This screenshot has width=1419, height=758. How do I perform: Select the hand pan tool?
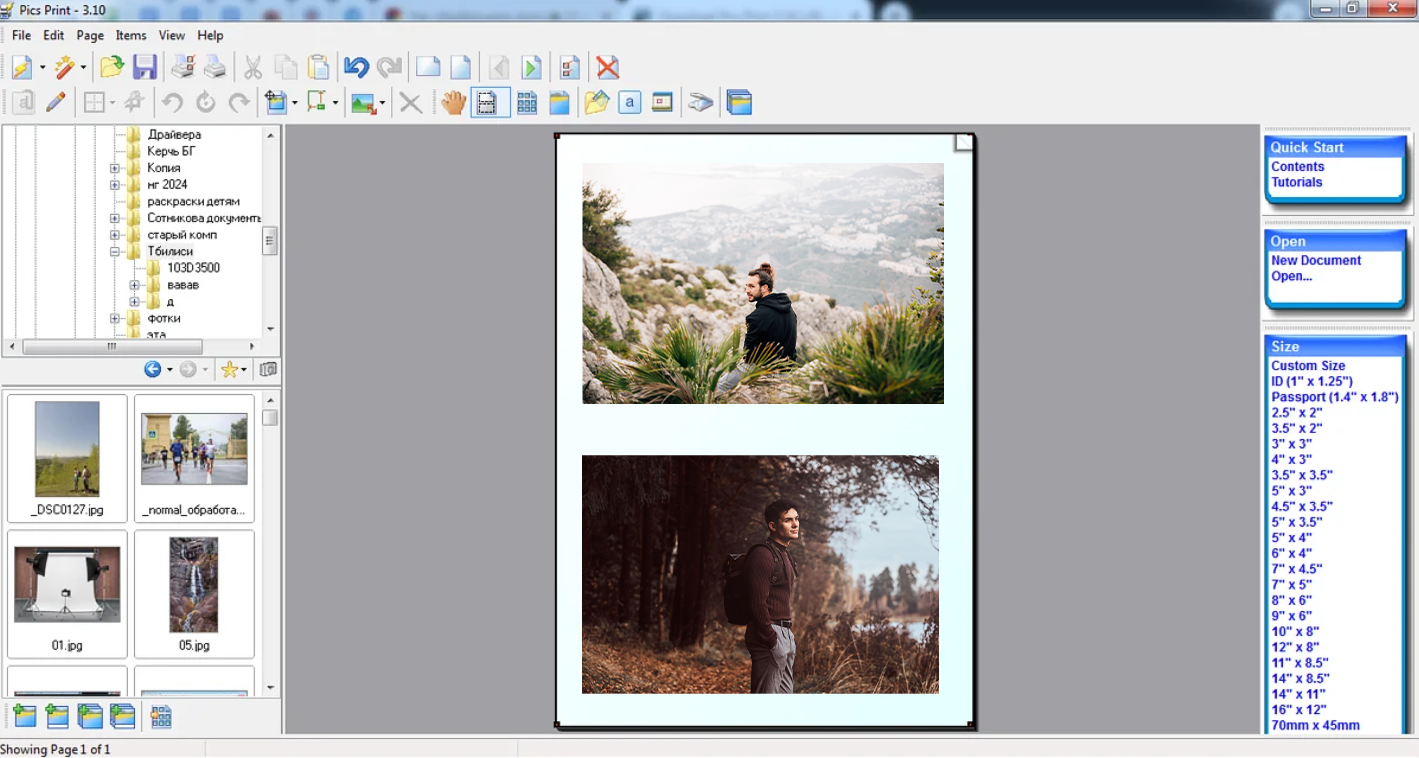(x=454, y=102)
